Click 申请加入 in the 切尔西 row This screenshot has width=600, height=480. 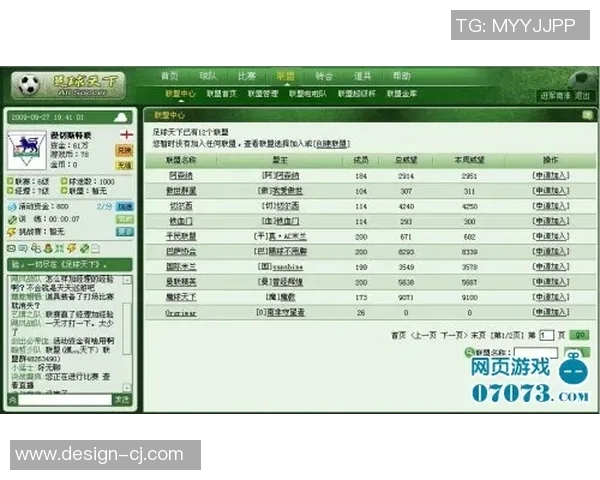(551, 206)
